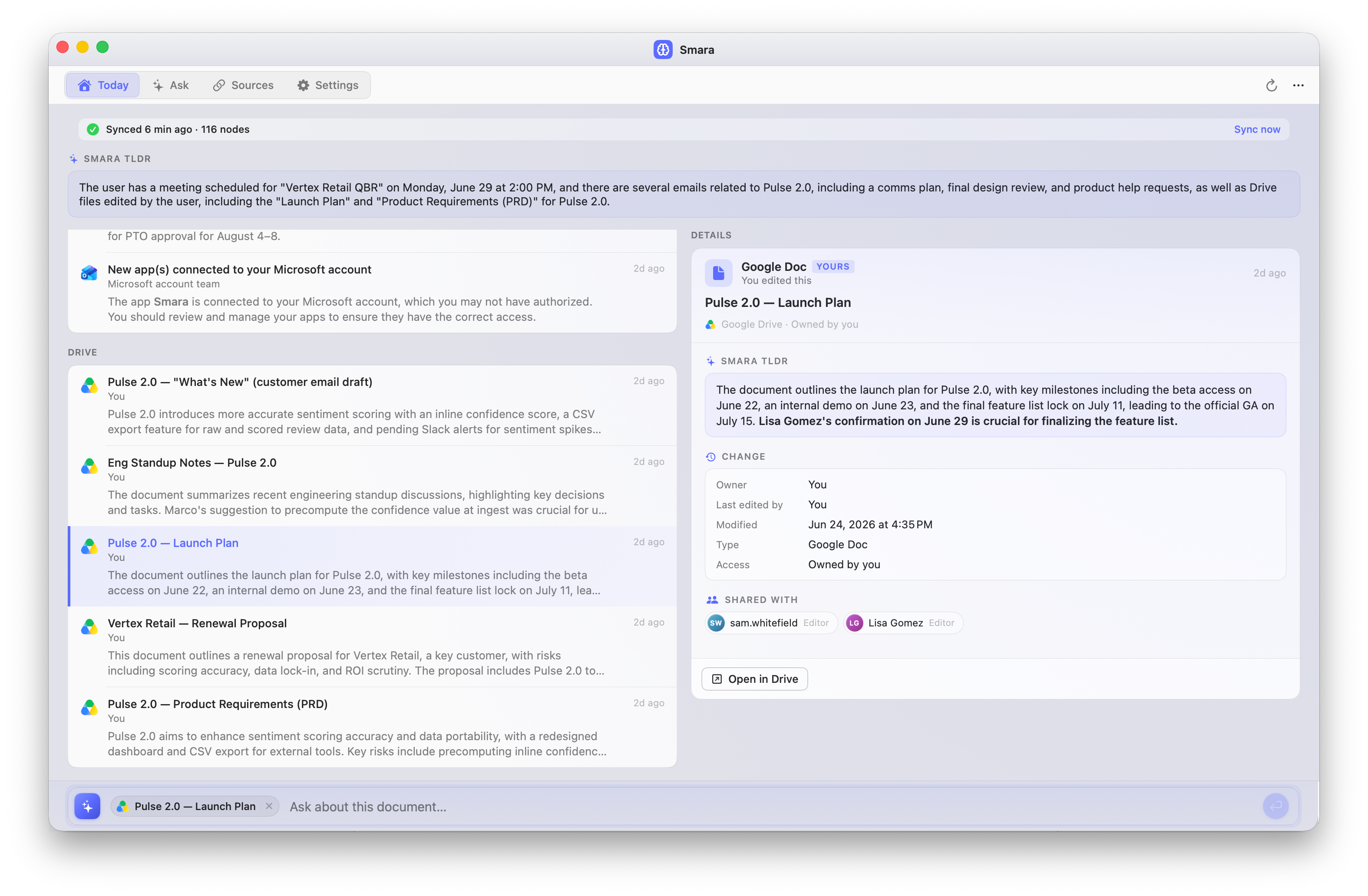Click the Microsoft account team sender name
Image resolution: width=1368 pixels, height=896 pixels.
click(x=163, y=284)
